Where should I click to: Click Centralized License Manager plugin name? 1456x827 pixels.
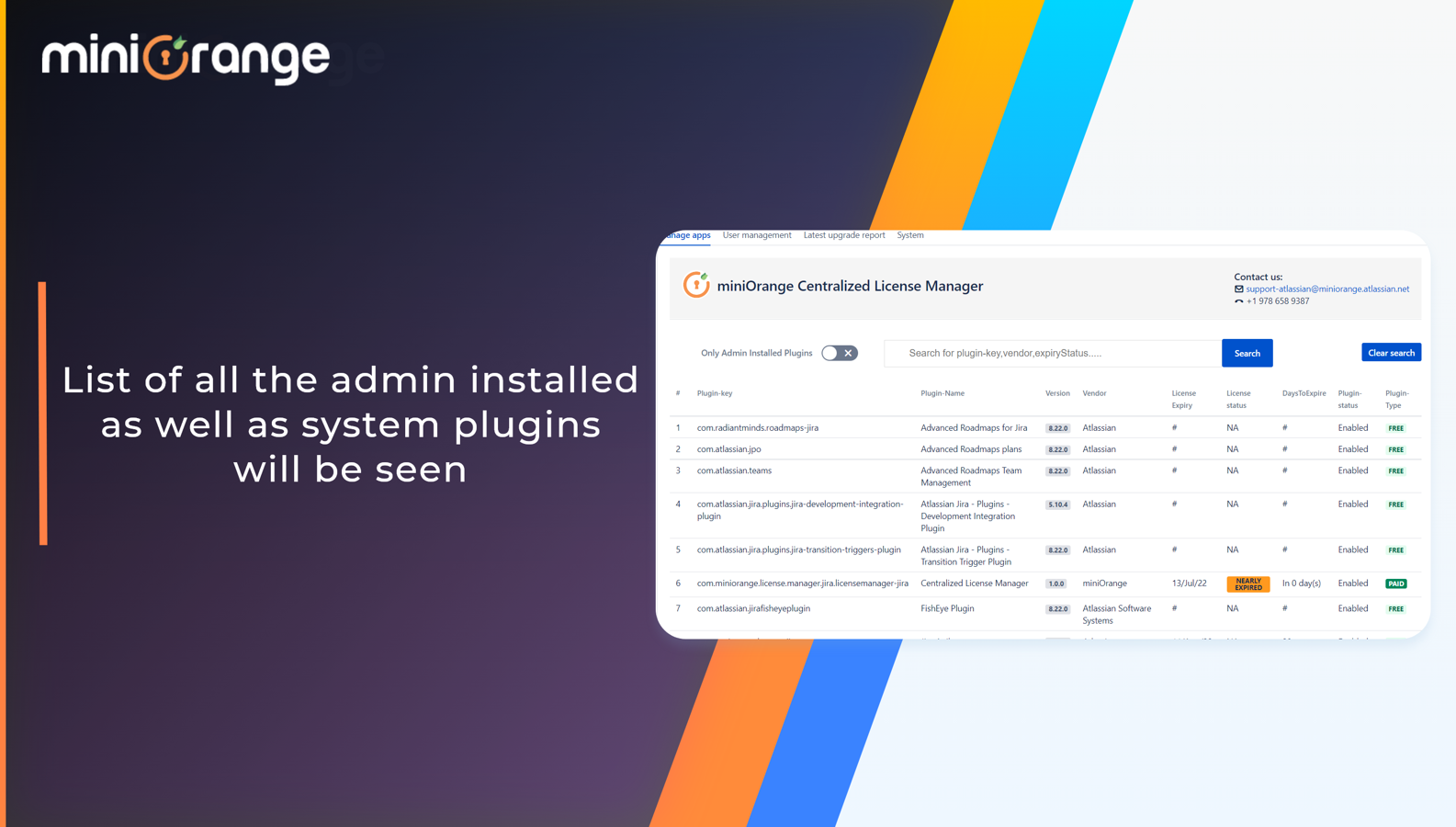pyautogui.click(x=974, y=583)
